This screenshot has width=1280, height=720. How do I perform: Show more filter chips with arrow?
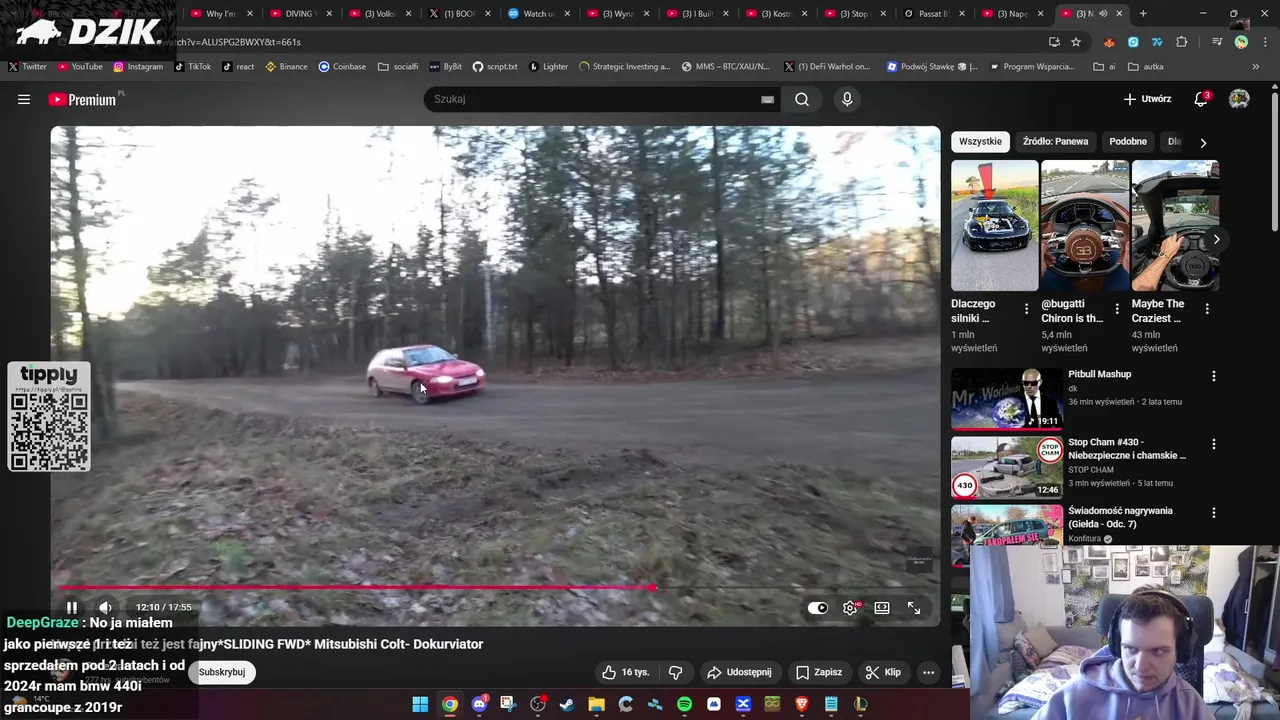coord(1203,142)
